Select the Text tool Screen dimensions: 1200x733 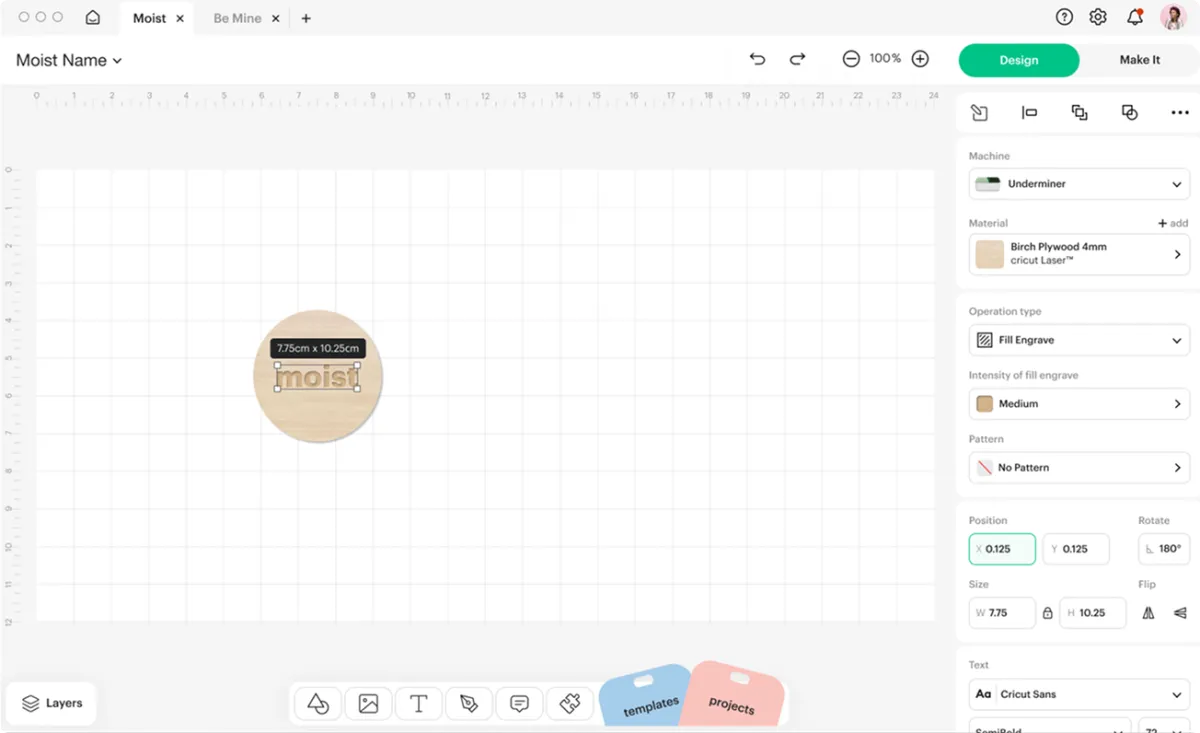[419, 704]
